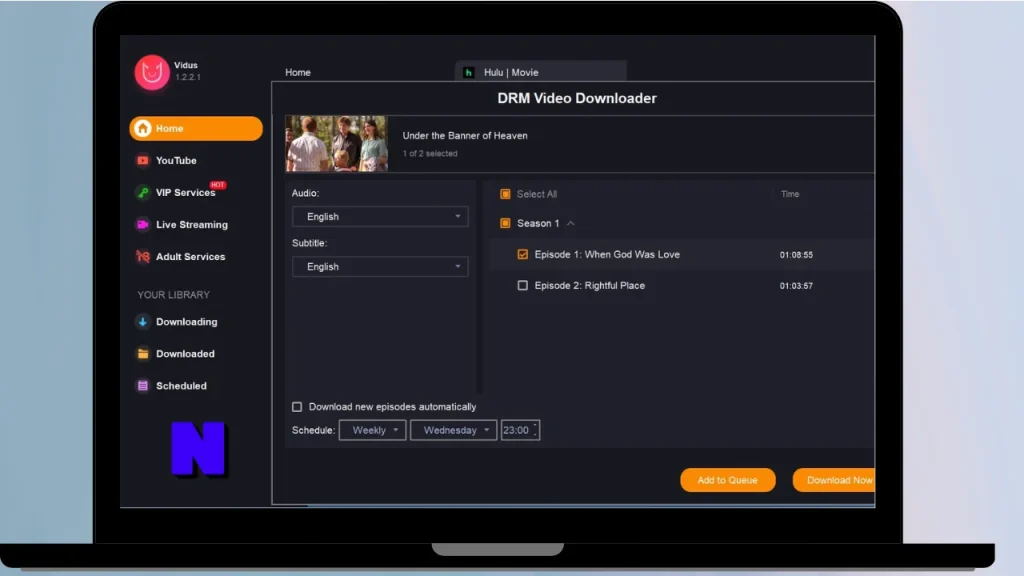The image size is (1024, 576).
Task: Click the blue N logo in sidebar
Action: click(199, 449)
